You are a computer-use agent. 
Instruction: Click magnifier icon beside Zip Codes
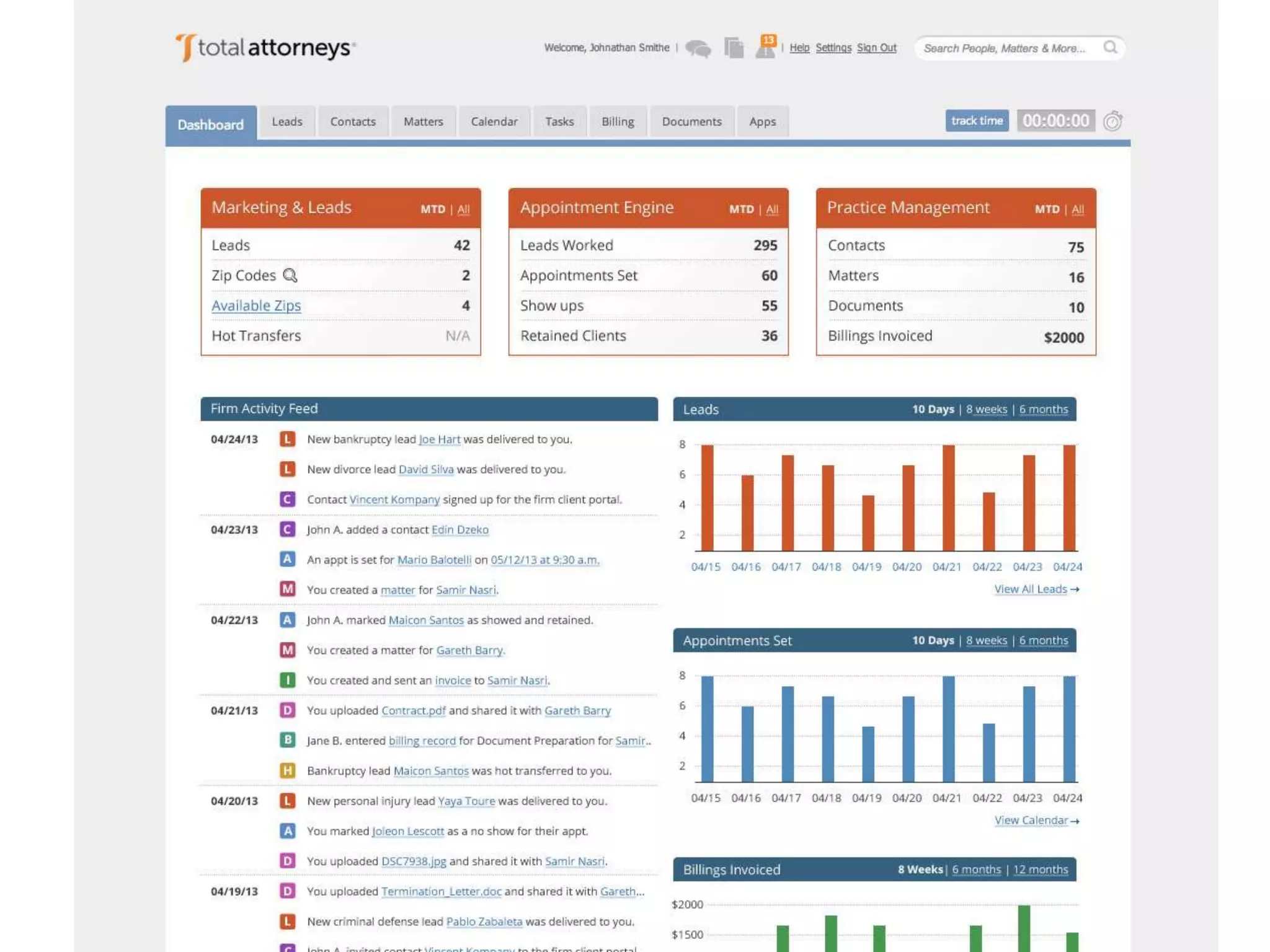pyautogui.click(x=290, y=275)
